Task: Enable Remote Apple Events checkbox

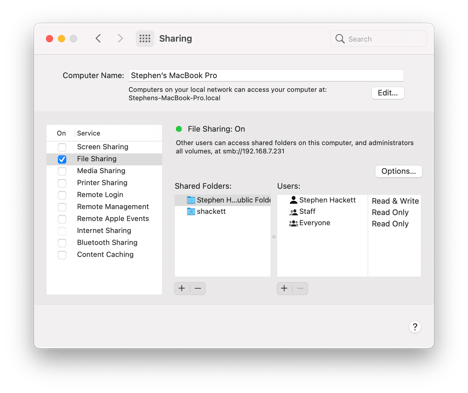Action: click(62, 219)
